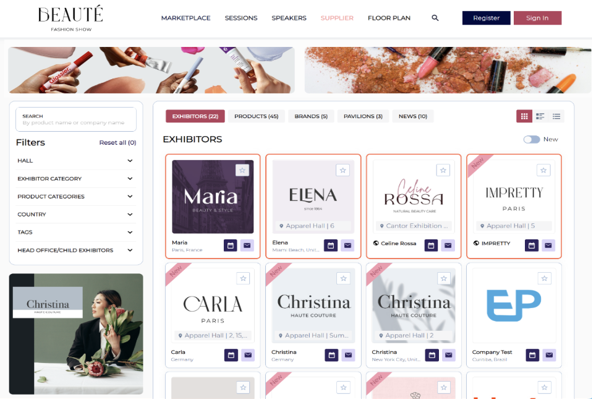Viewport: 592px width, 399px height.
Task: Send message via envelope icon on Carla card
Action: point(248,355)
